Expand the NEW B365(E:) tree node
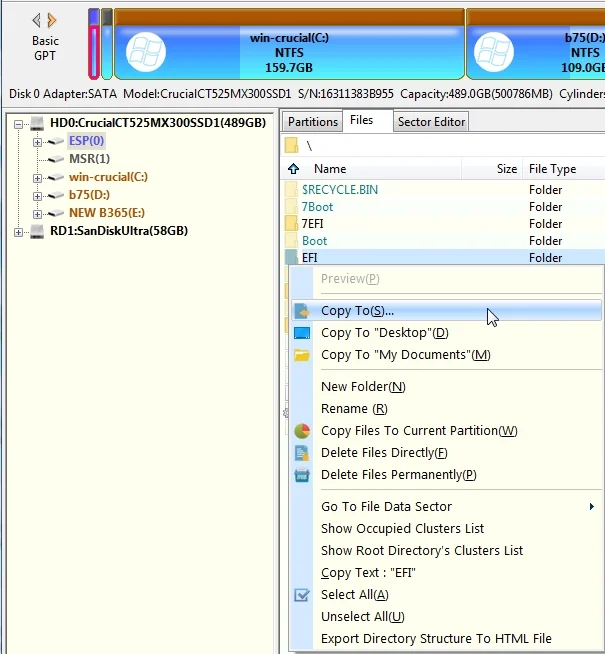Viewport: 605px width, 654px height. point(37,214)
